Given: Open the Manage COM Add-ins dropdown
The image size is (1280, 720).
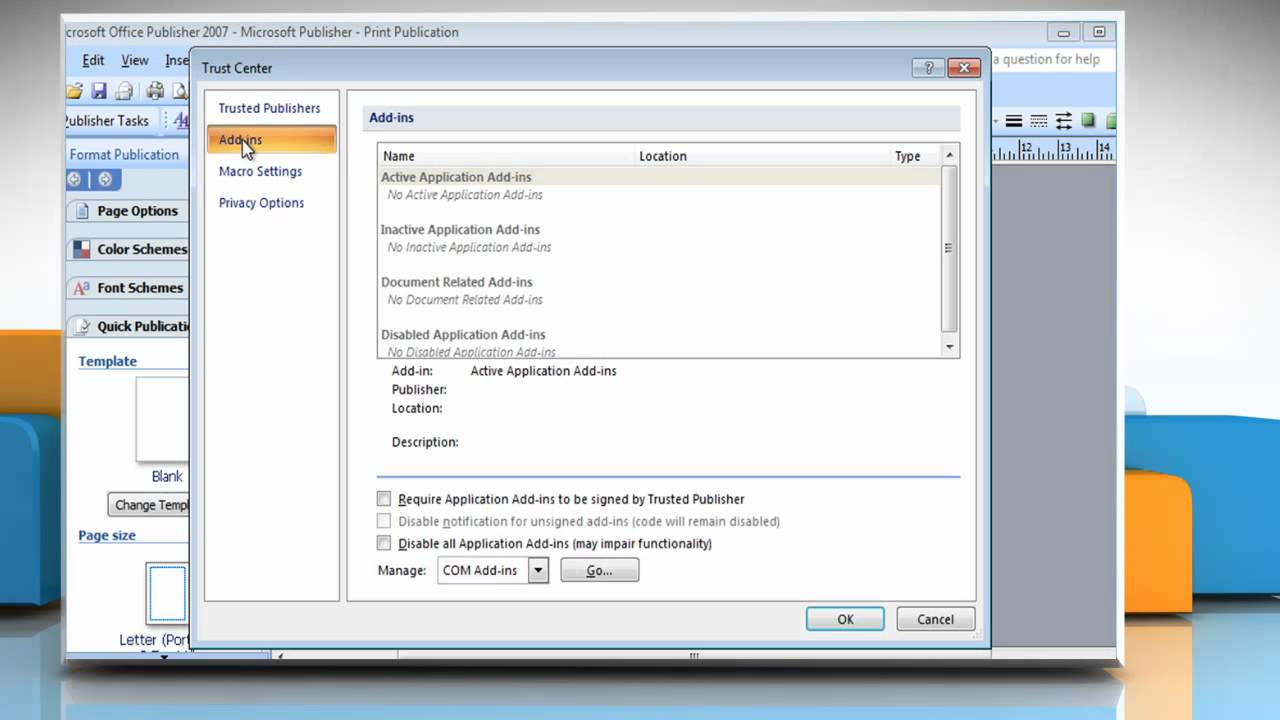Looking at the screenshot, I should [539, 570].
